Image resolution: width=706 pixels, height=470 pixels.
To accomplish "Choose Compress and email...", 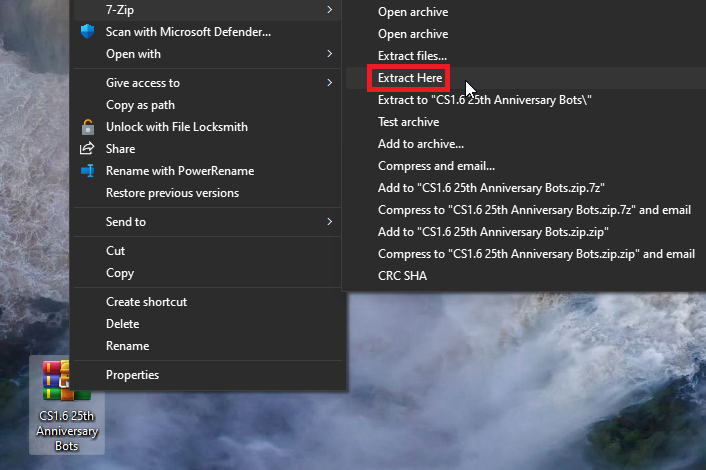I will tap(436, 166).
